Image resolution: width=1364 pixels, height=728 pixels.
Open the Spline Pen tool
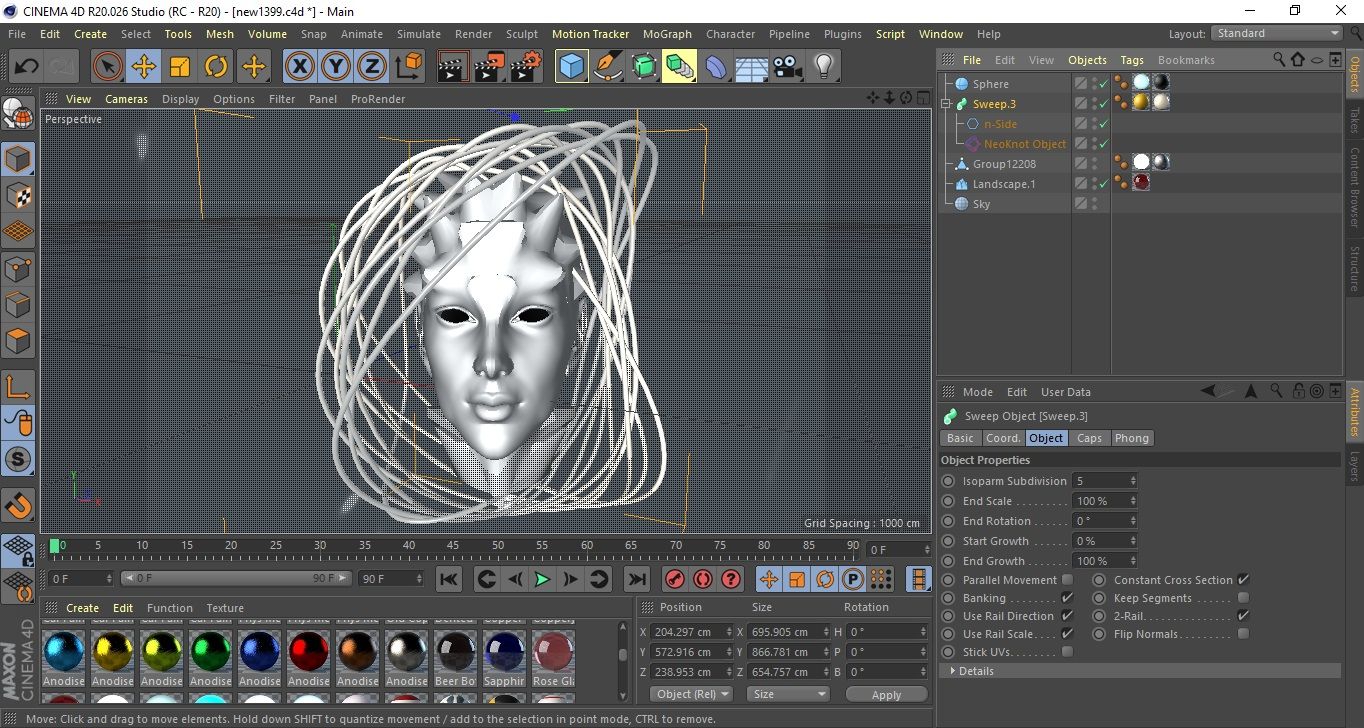tap(608, 67)
